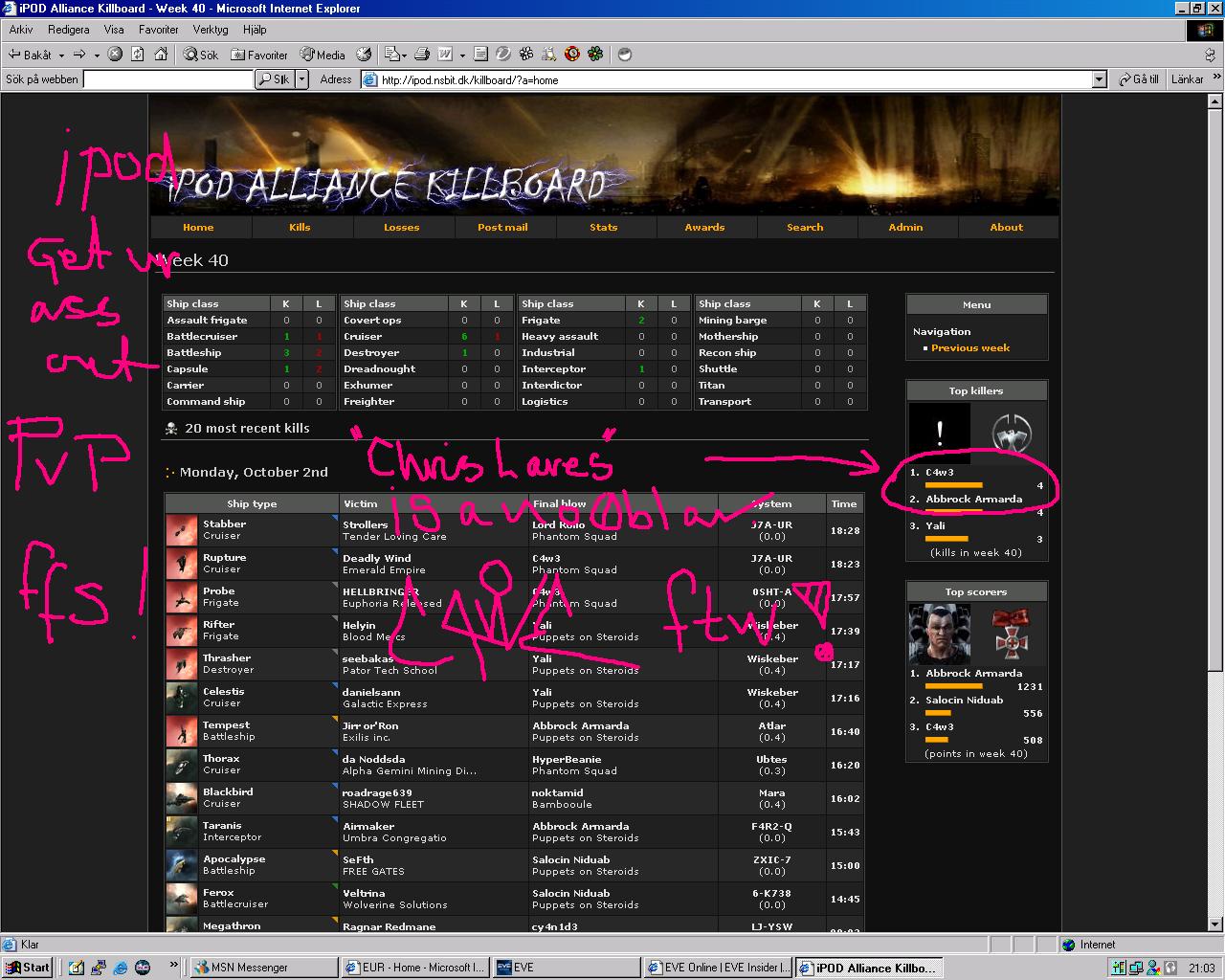The image size is (1225, 980).
Task: Click the Rupture ship icon
Action: [x=182, y=564]
